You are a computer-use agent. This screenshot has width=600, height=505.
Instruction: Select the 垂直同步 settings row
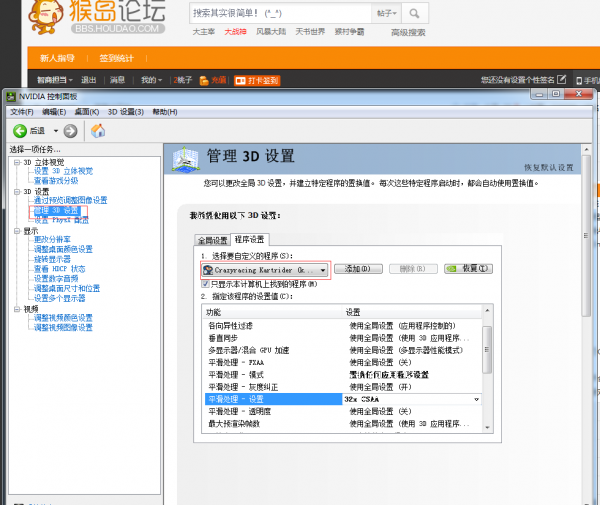click(343, 338)
